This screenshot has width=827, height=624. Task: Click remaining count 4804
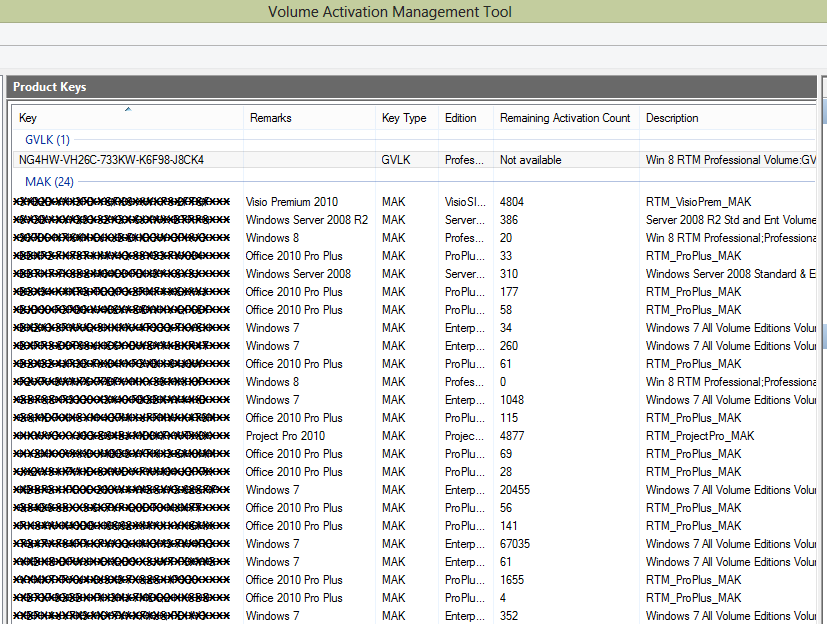(512, 202)
